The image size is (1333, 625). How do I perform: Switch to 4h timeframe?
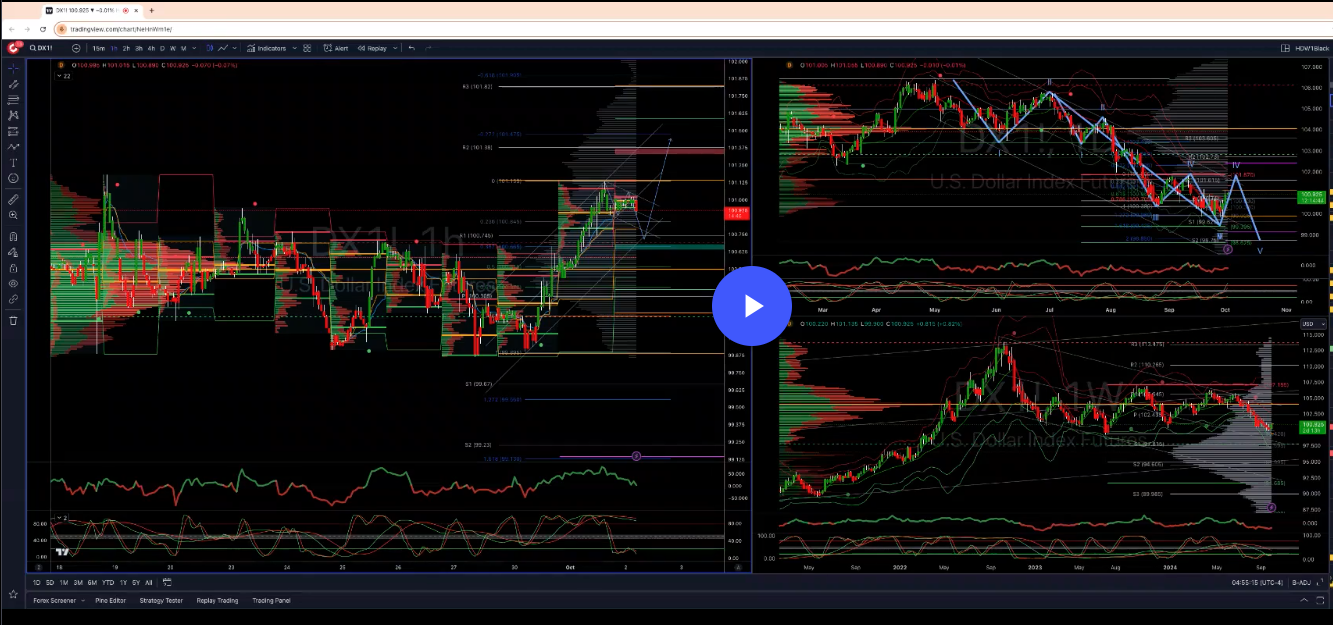151,48
